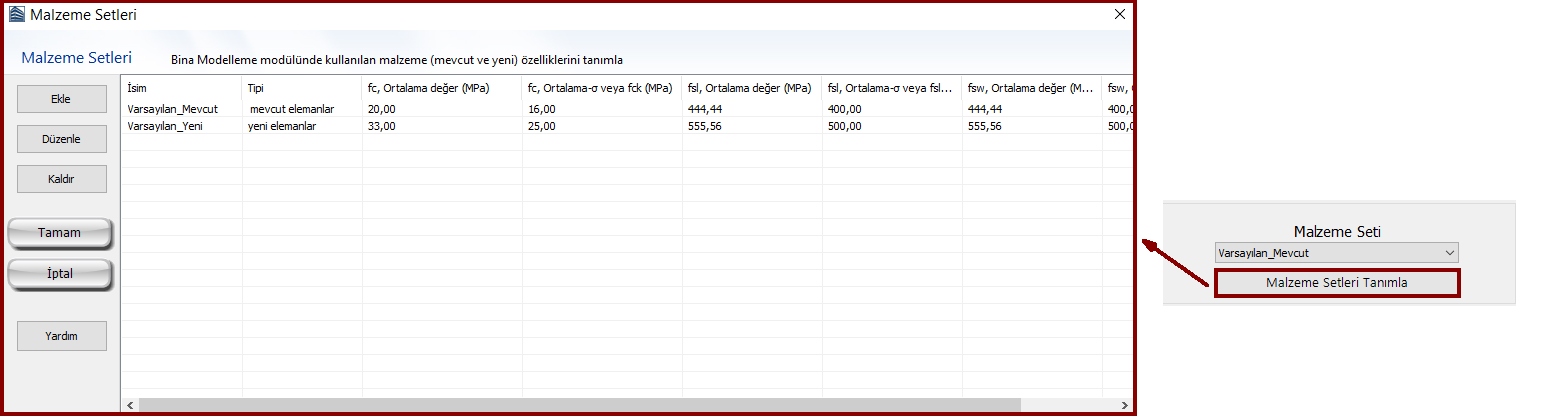Click Kaldır to remove a set

[x=62, y=179]
